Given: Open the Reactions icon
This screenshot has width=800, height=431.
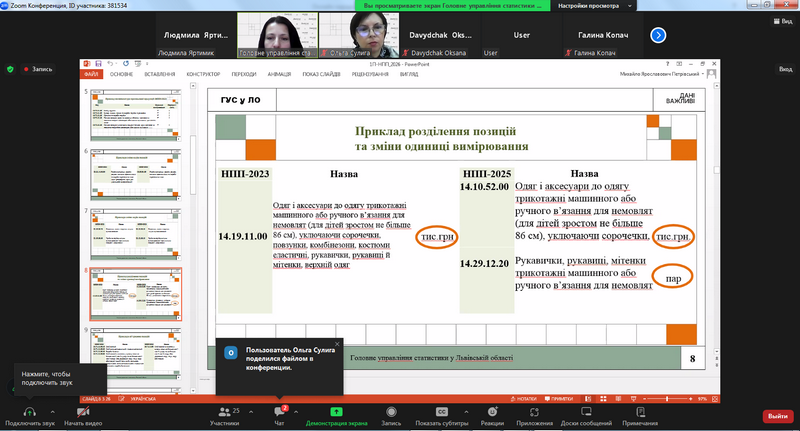Looking at the screenshot, I should (x=491, y=411).
